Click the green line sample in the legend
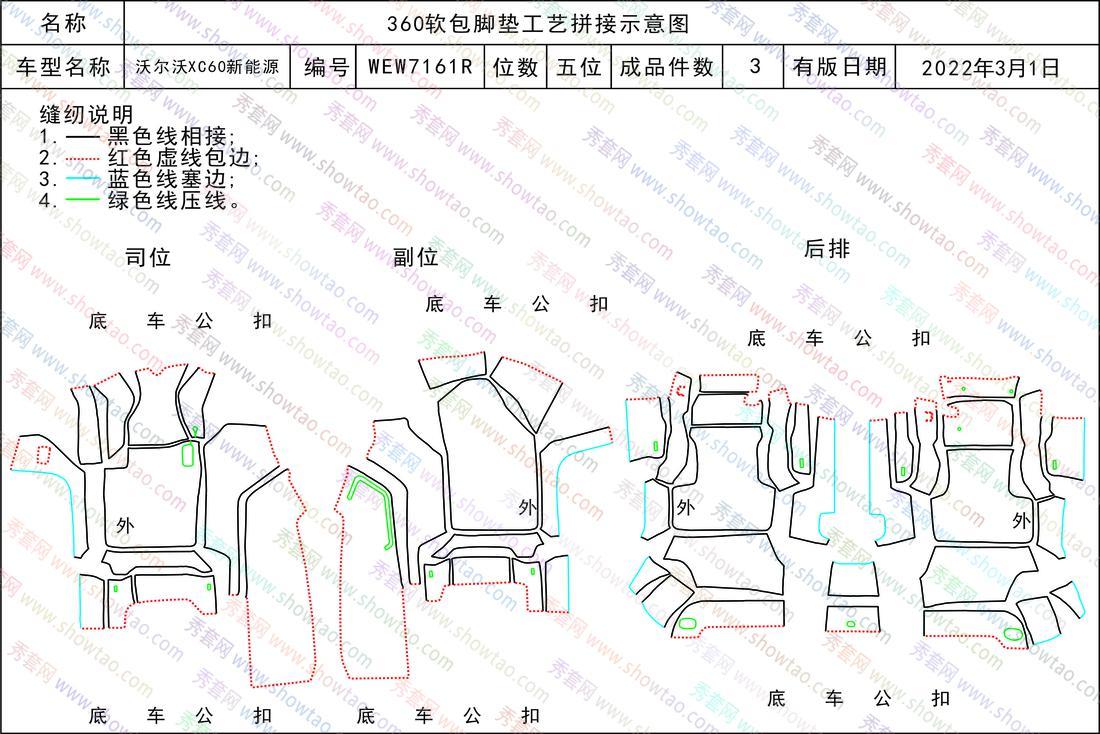Screen dimensions: 1100x734 tap(83, 201)
